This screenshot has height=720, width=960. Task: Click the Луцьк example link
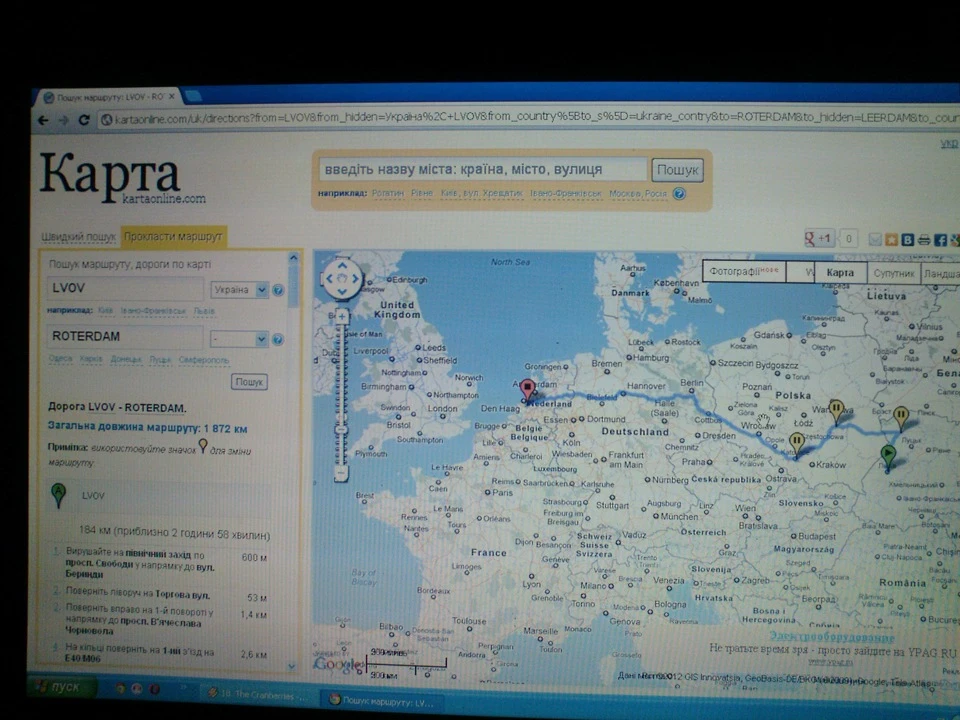(160, 359)
